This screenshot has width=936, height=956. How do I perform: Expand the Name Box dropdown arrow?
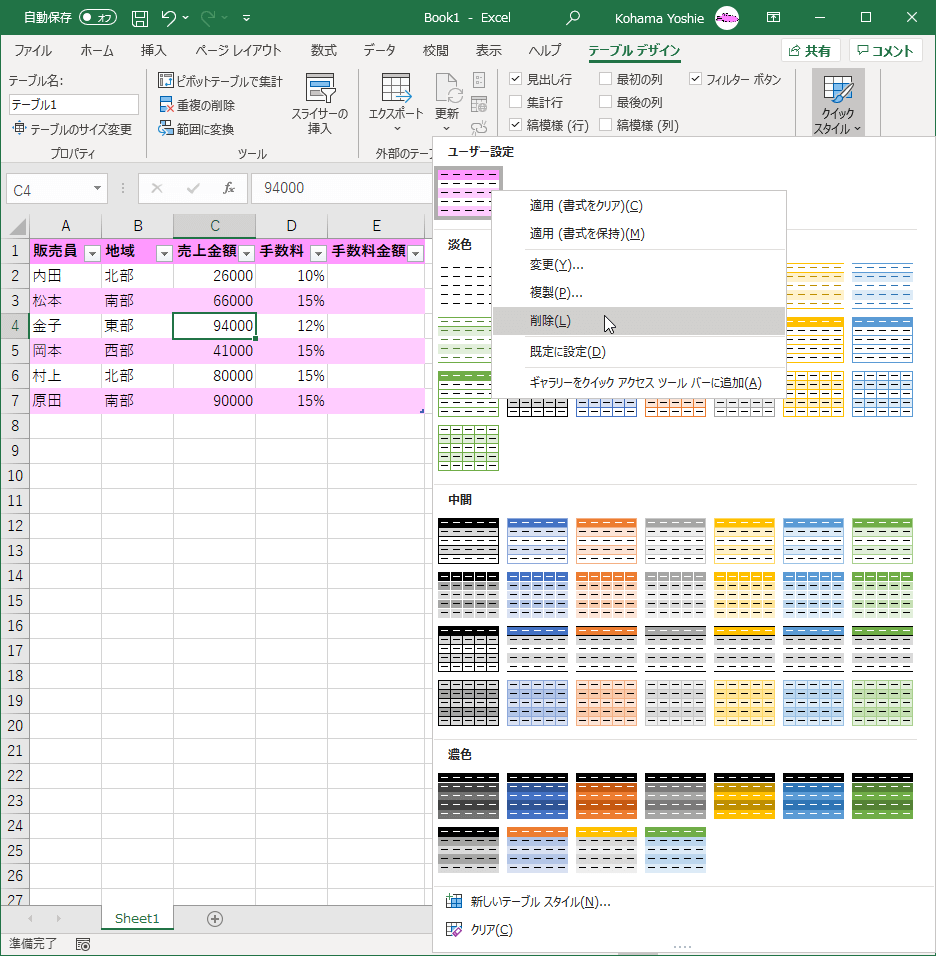97,188
